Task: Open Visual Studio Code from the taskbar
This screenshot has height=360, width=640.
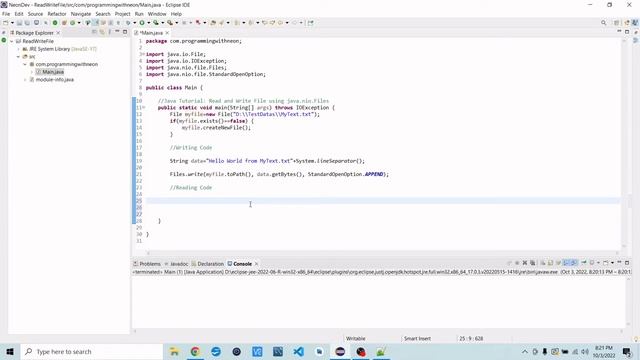Action: (x=299, y=351)
